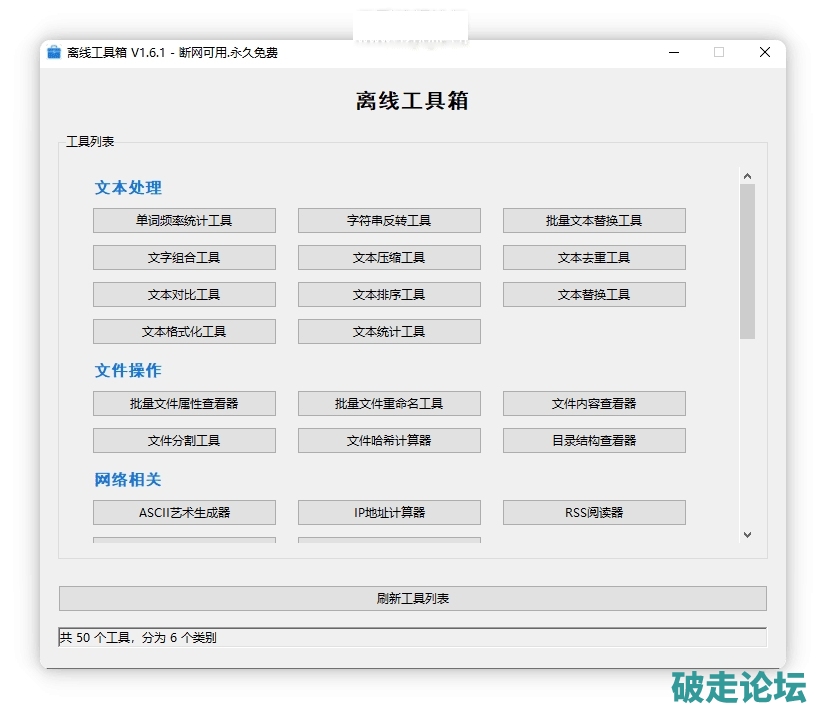Open 批量文件属性查看器
826x709 pixels.
pyautogui.click(x=184, y=404)
